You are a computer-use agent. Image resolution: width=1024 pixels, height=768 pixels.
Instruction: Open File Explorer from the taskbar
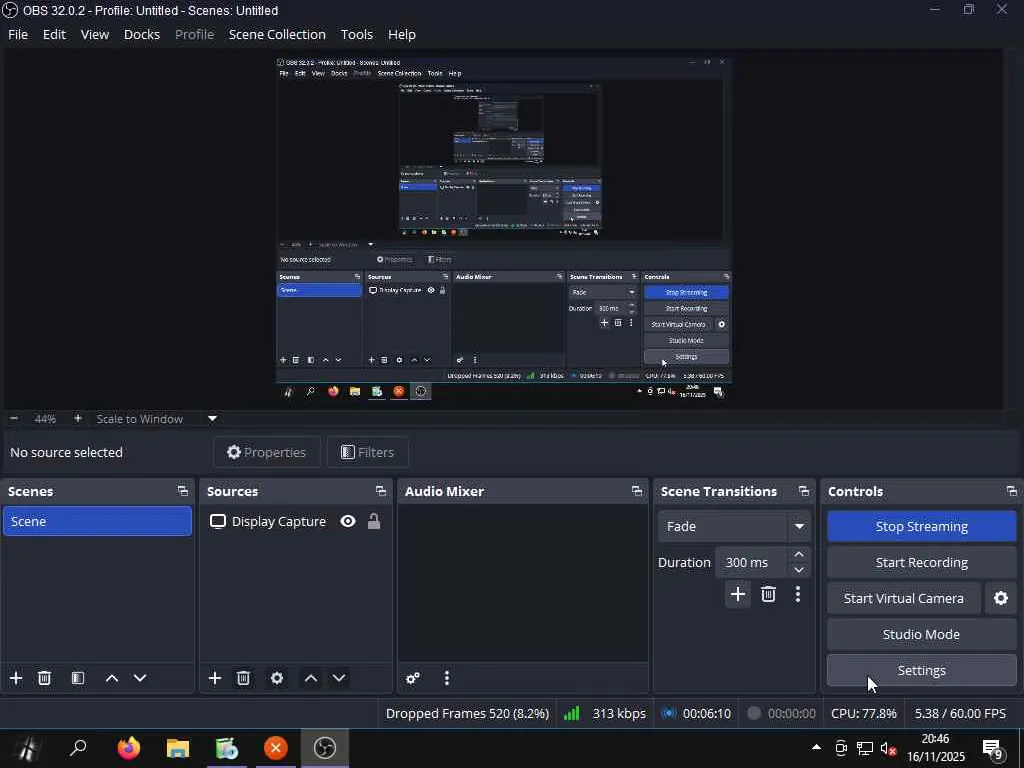[178, 748]
